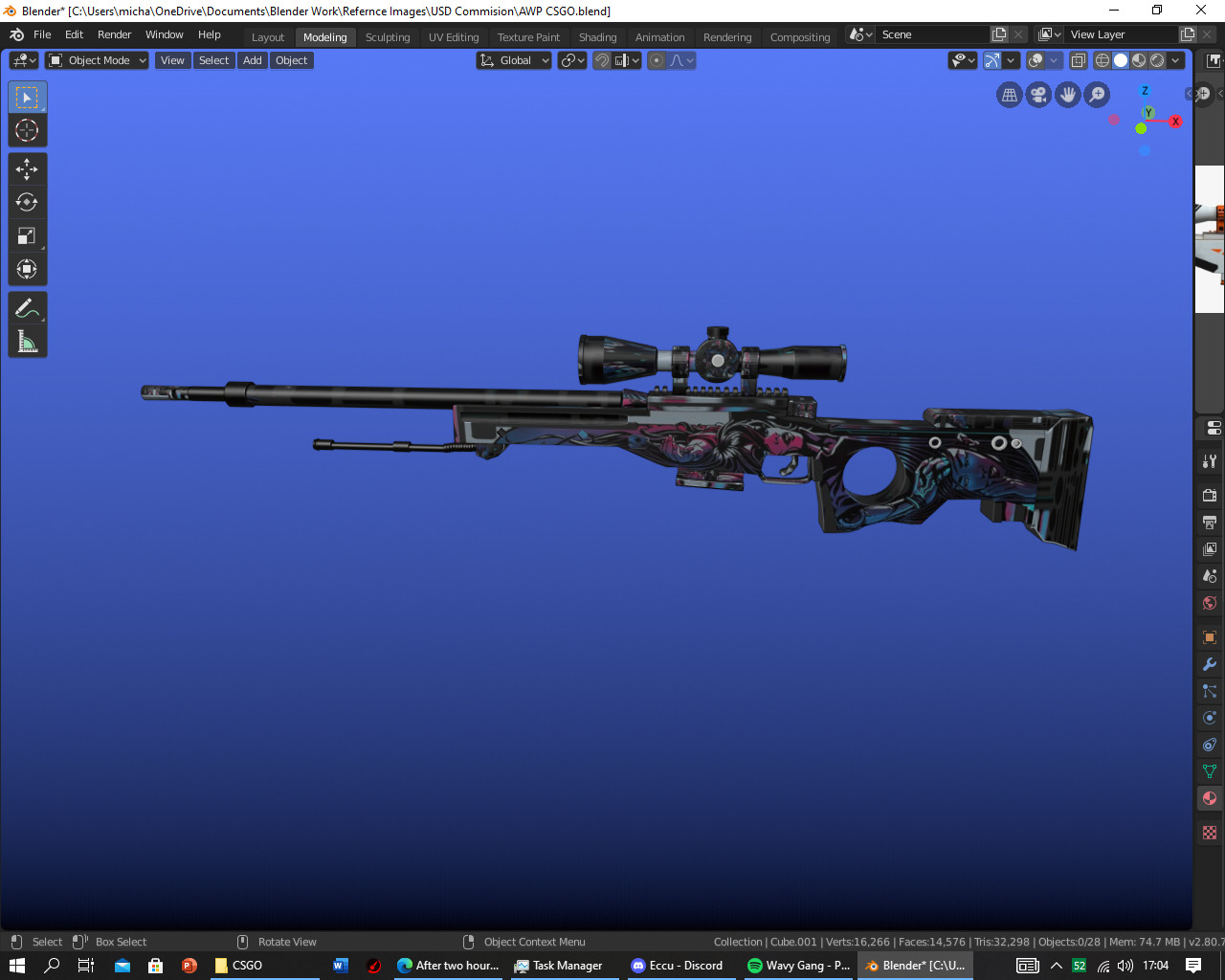Show the Material properties panel
Image resolution: width=1225 pixels, height=980 pixels.
click(x=1208, y=798)
